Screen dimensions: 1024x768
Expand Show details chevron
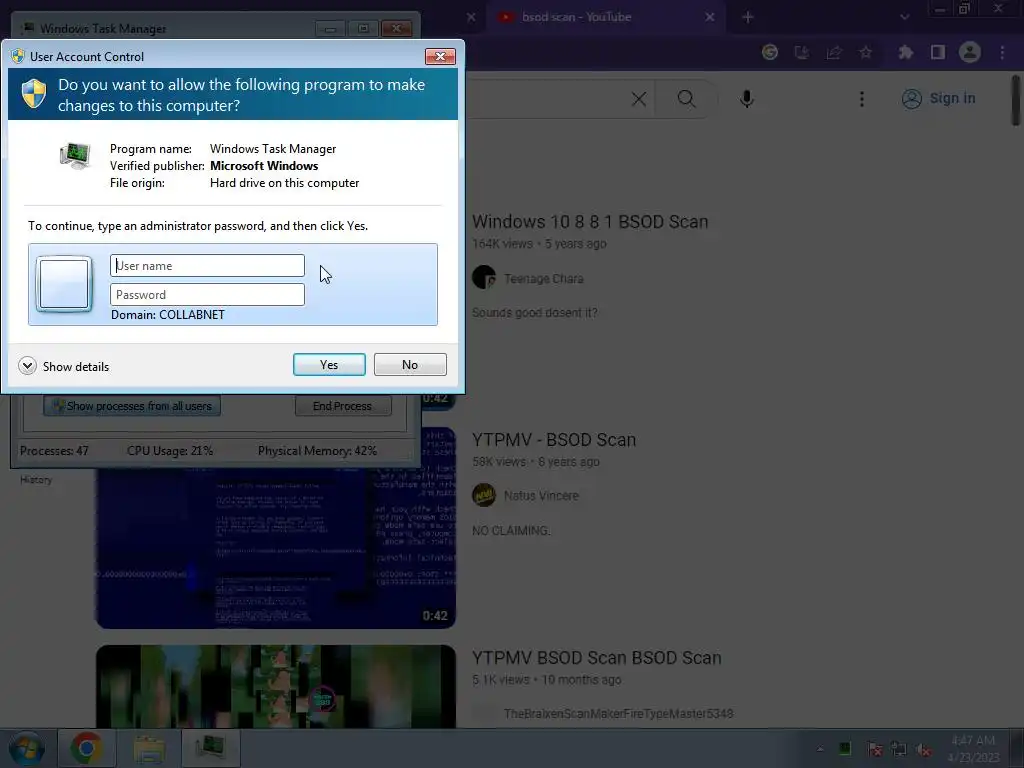[x=27, y=366]
